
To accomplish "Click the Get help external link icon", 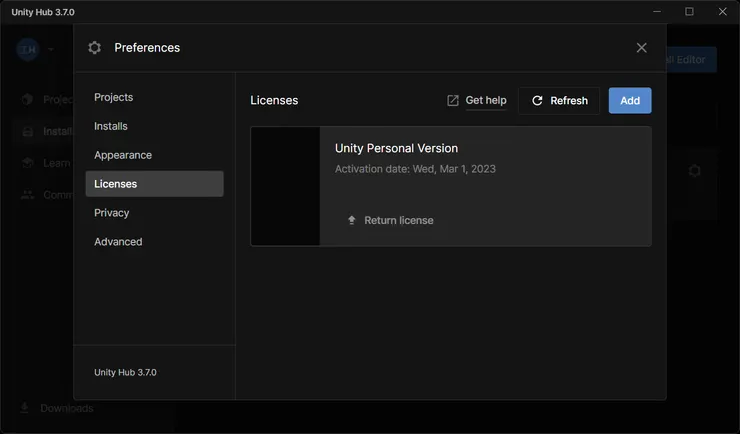I will tap(453, 101).
